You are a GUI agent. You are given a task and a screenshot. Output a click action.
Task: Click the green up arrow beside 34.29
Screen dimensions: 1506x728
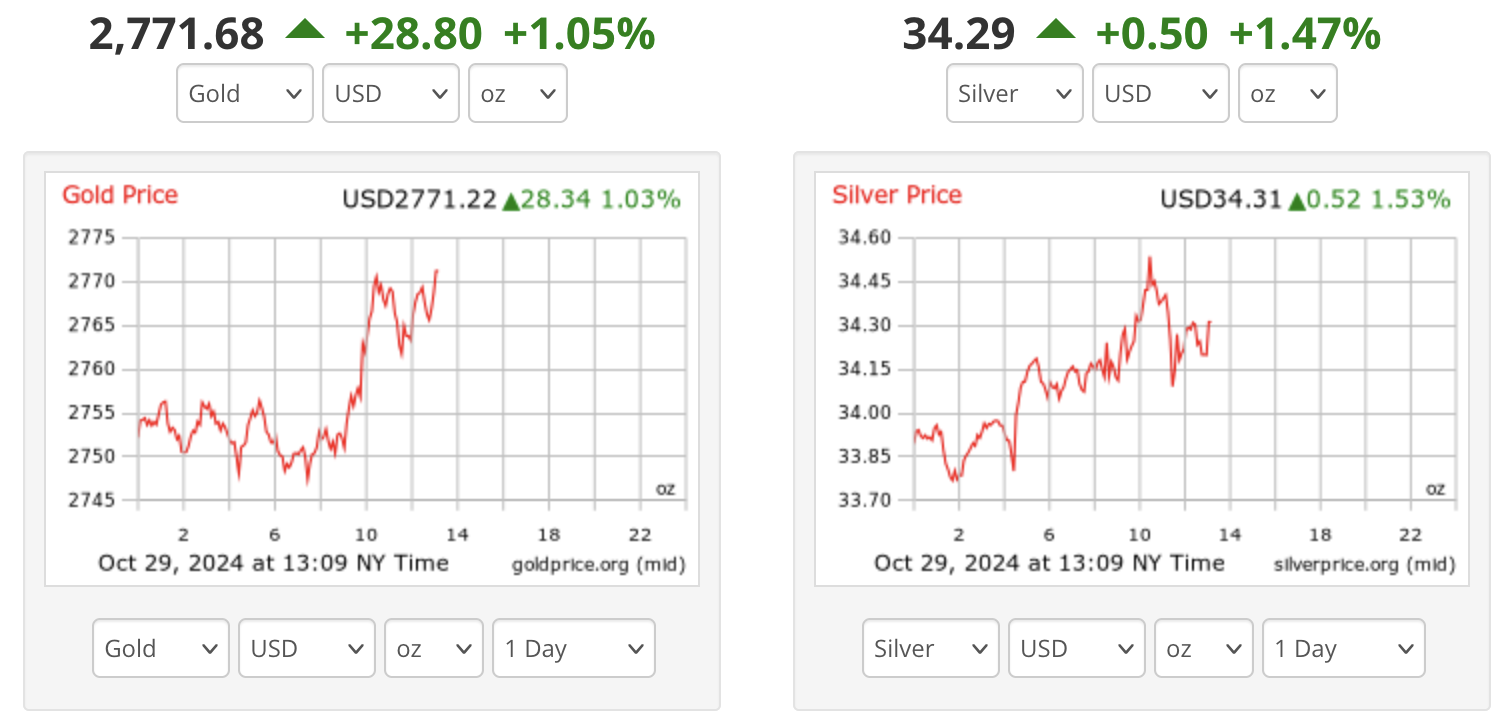click(x=1056, y=30)
